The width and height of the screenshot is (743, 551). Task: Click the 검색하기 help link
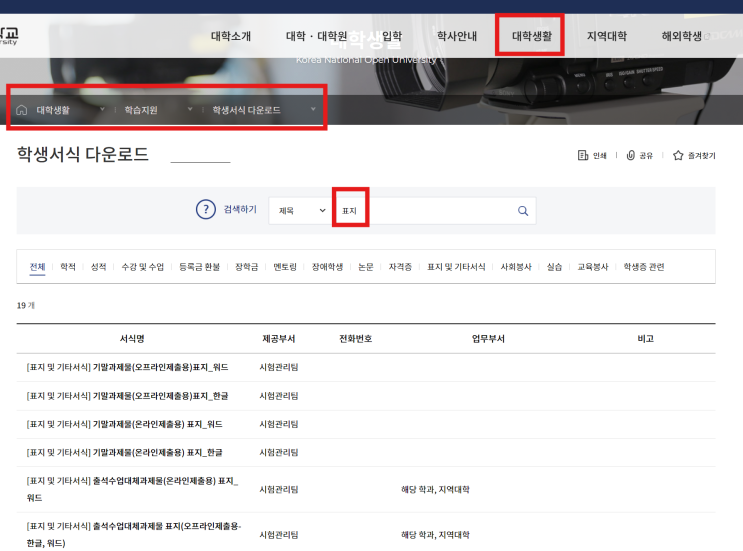pos(240,209)
